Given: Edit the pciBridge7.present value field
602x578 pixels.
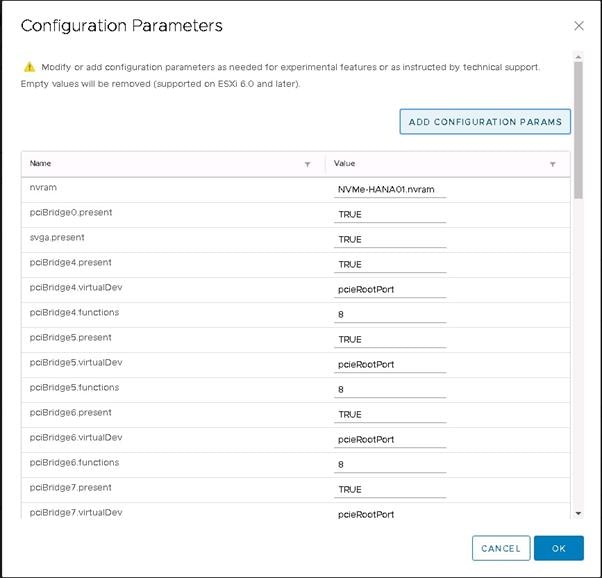Looking at the screenshot, I should pos(390,490).
